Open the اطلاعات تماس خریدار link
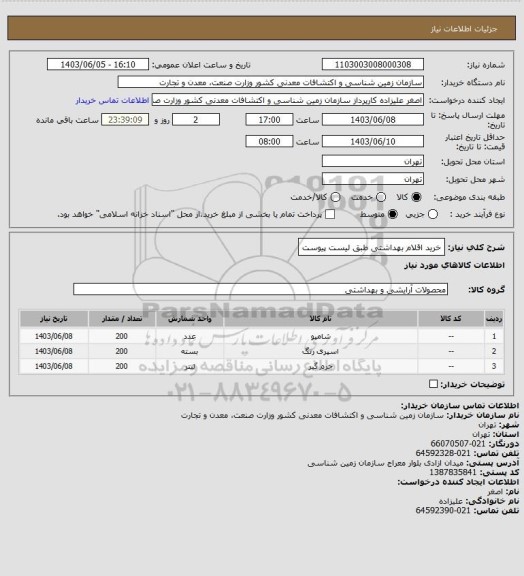Screen dimensions: 524x576 (x=112, y=100)
